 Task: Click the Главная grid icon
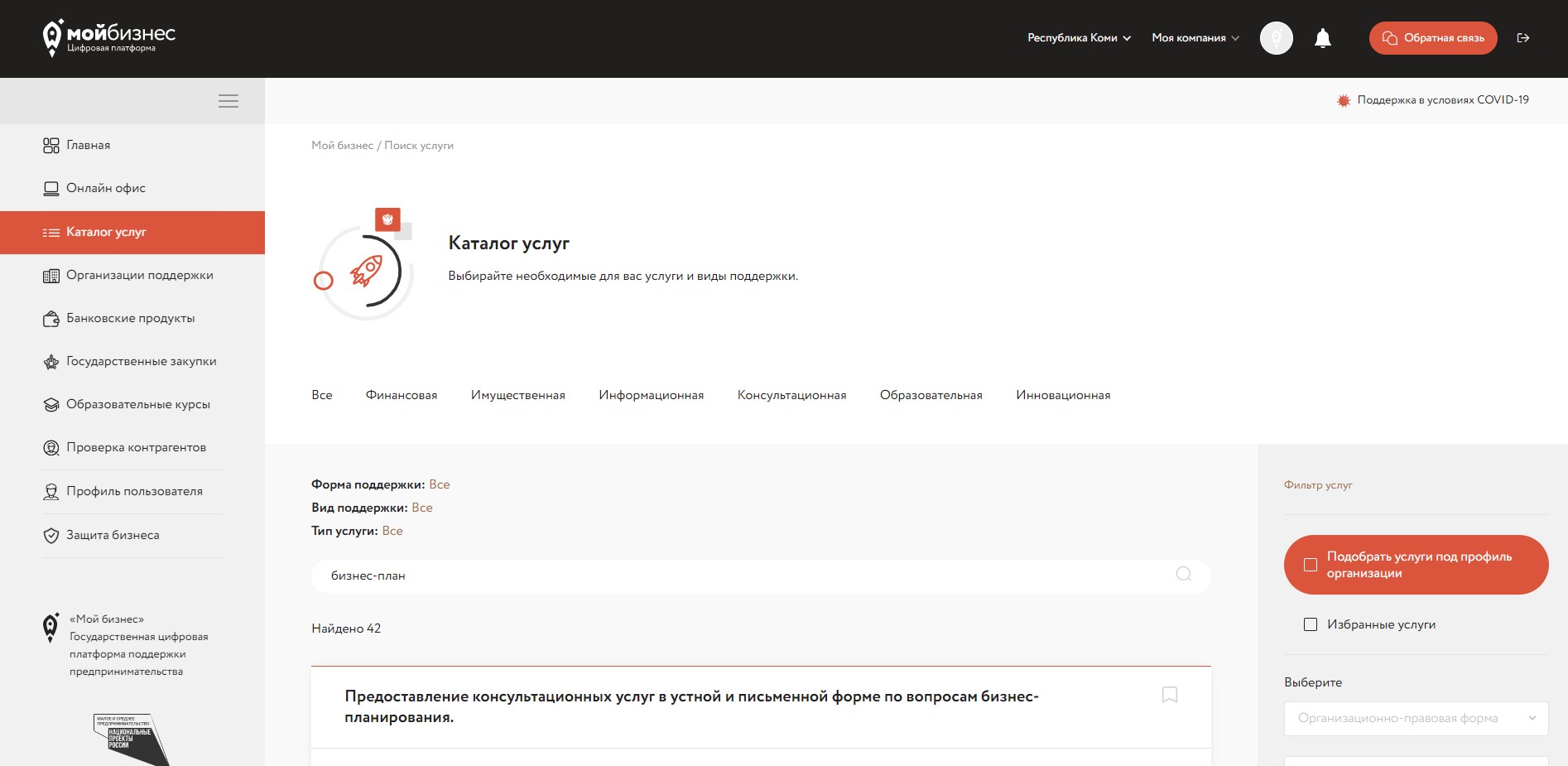coord(51,146)
